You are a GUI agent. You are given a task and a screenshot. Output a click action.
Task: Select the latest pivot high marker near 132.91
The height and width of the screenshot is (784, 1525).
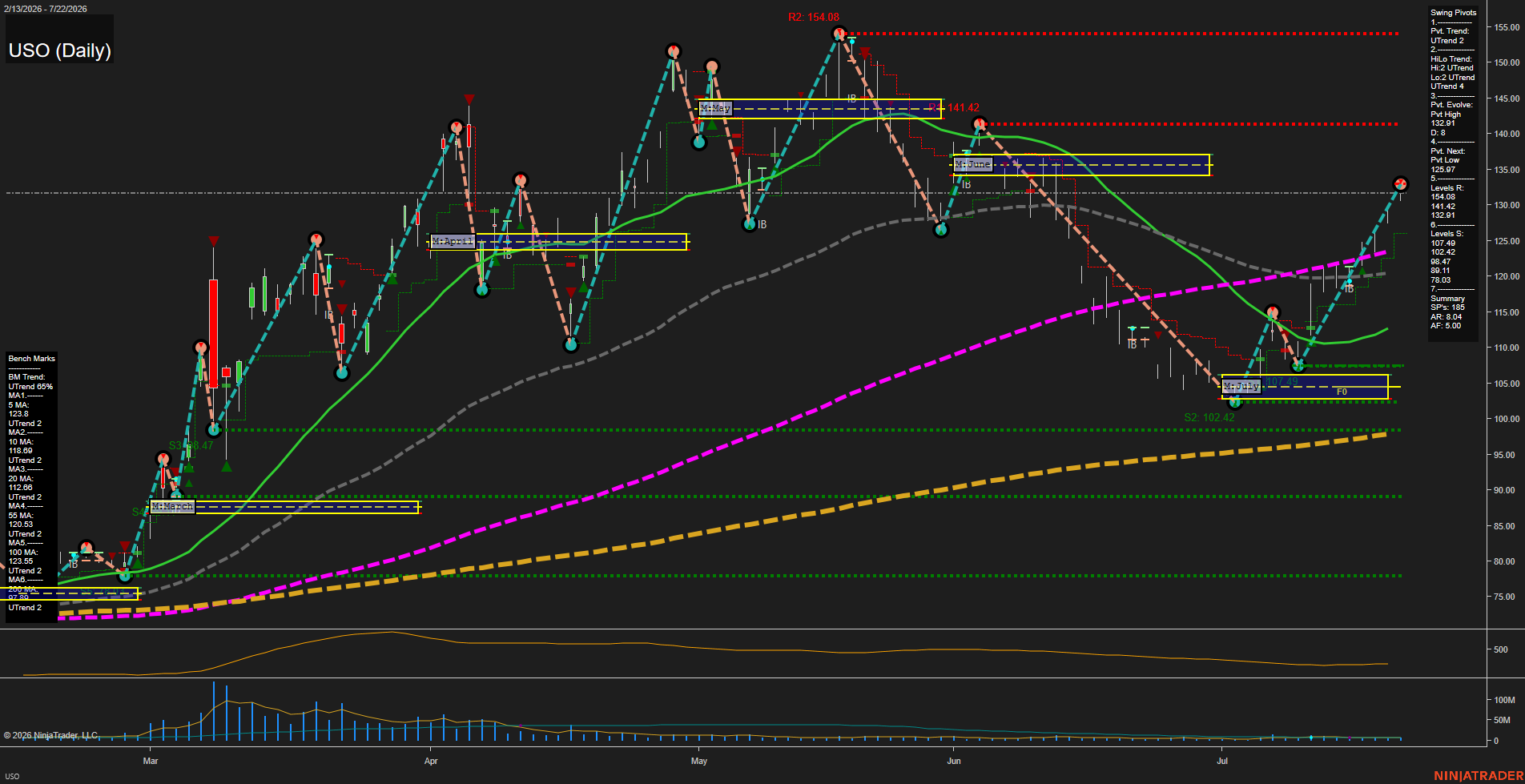1400,184
